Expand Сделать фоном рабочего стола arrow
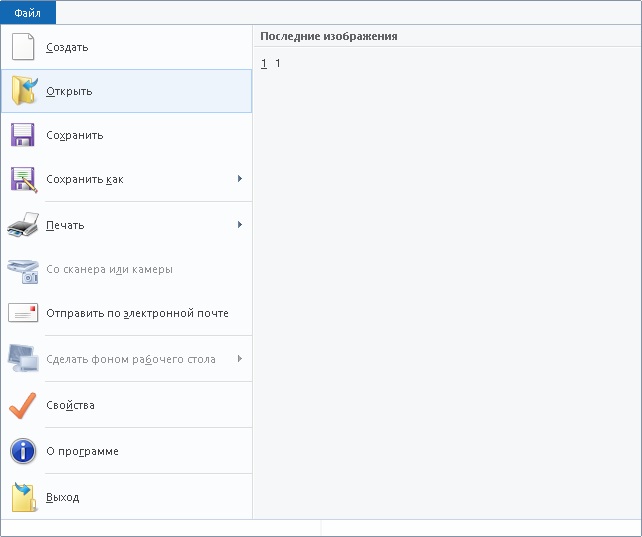This screenshot has width=642, height=537. (x=240, y=359)
